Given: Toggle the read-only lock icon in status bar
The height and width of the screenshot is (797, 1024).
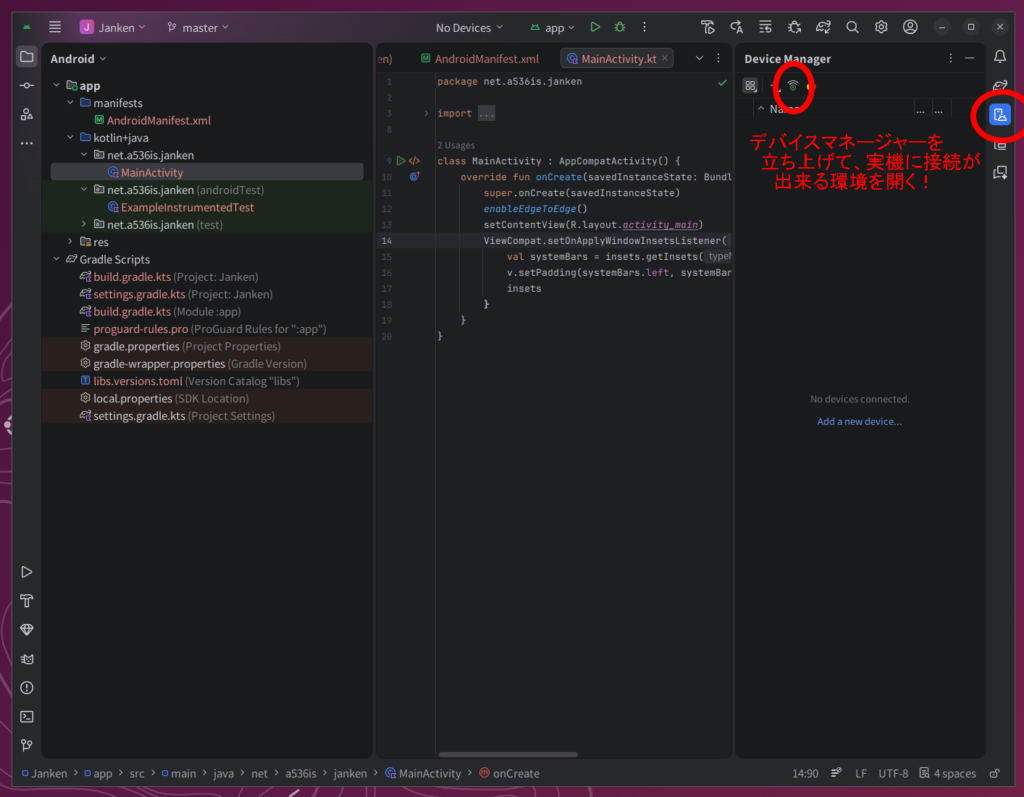Looking at the screenshot, I should coord(994,773).
